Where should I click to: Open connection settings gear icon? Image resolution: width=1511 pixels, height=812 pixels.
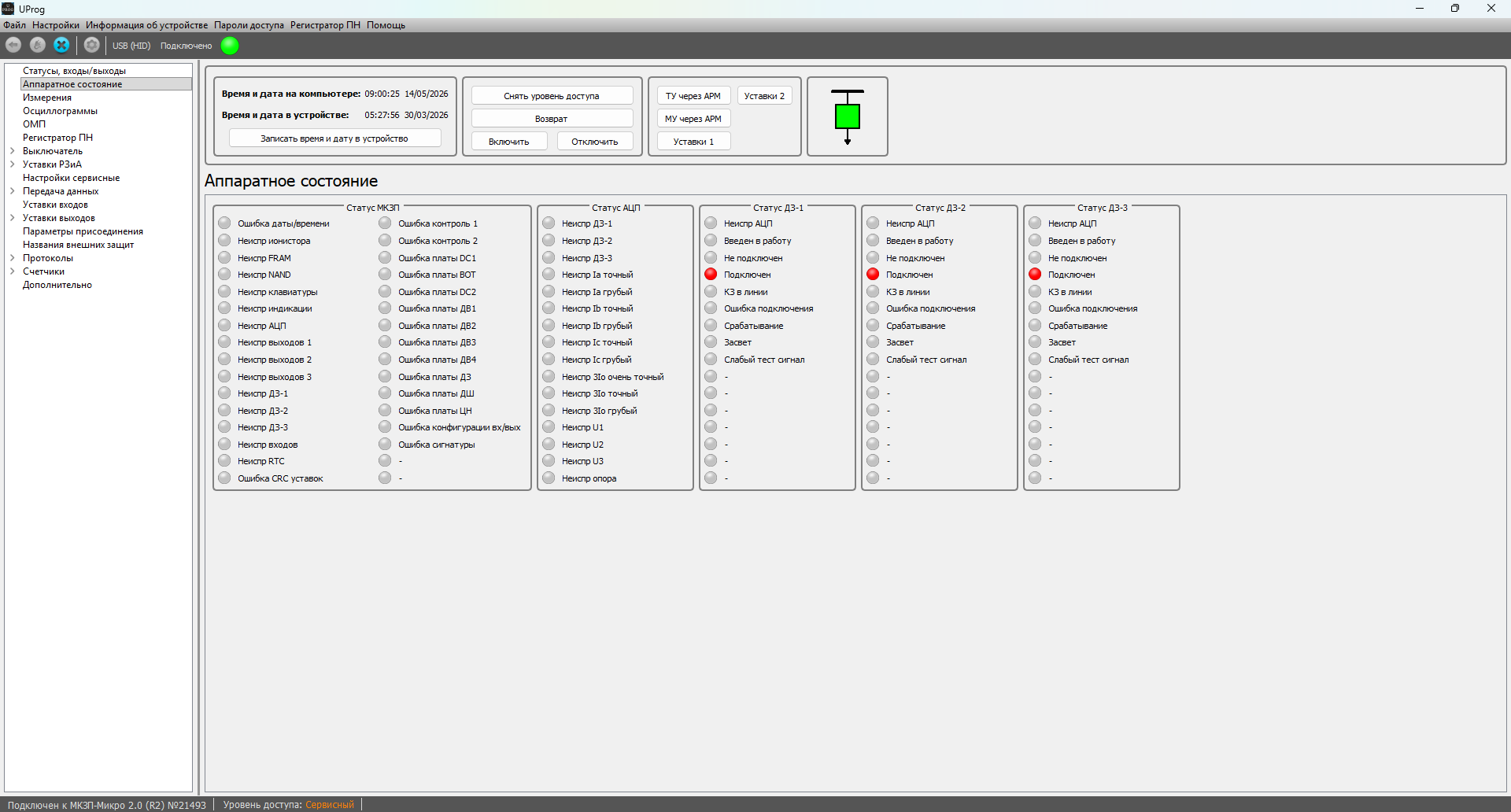[91, 46]
